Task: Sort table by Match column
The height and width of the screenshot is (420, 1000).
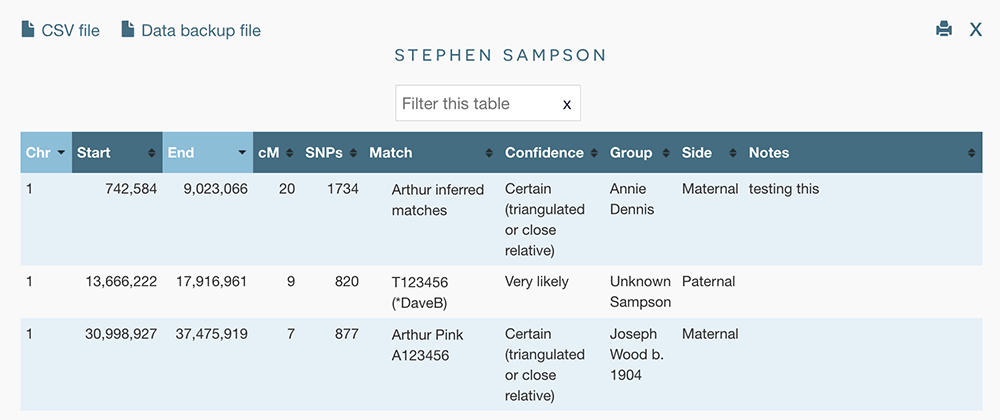Action: click(x=430, y=153)
